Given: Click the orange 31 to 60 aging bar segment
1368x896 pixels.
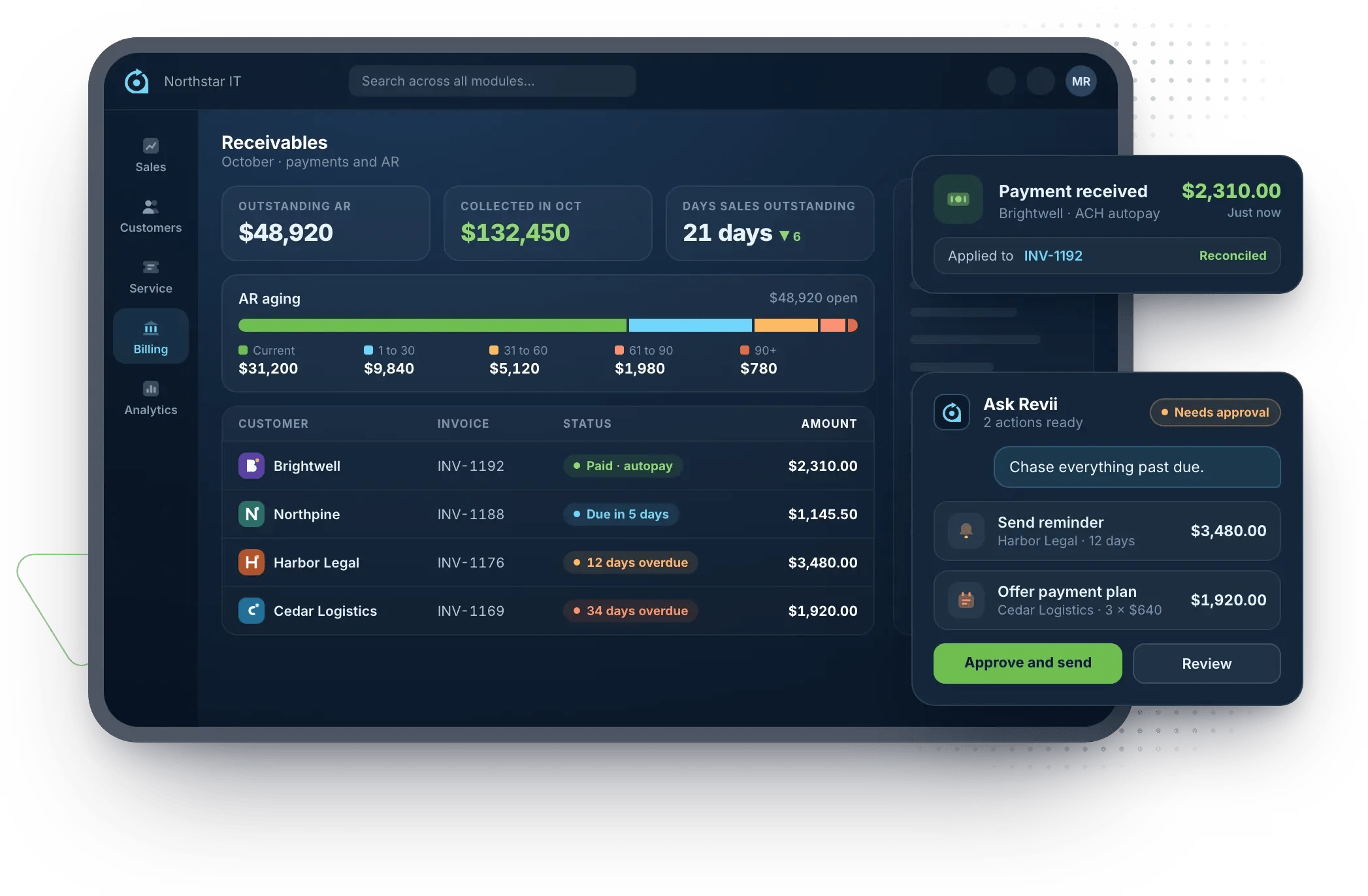Looking at the screenshot, I should pos(786,325).
